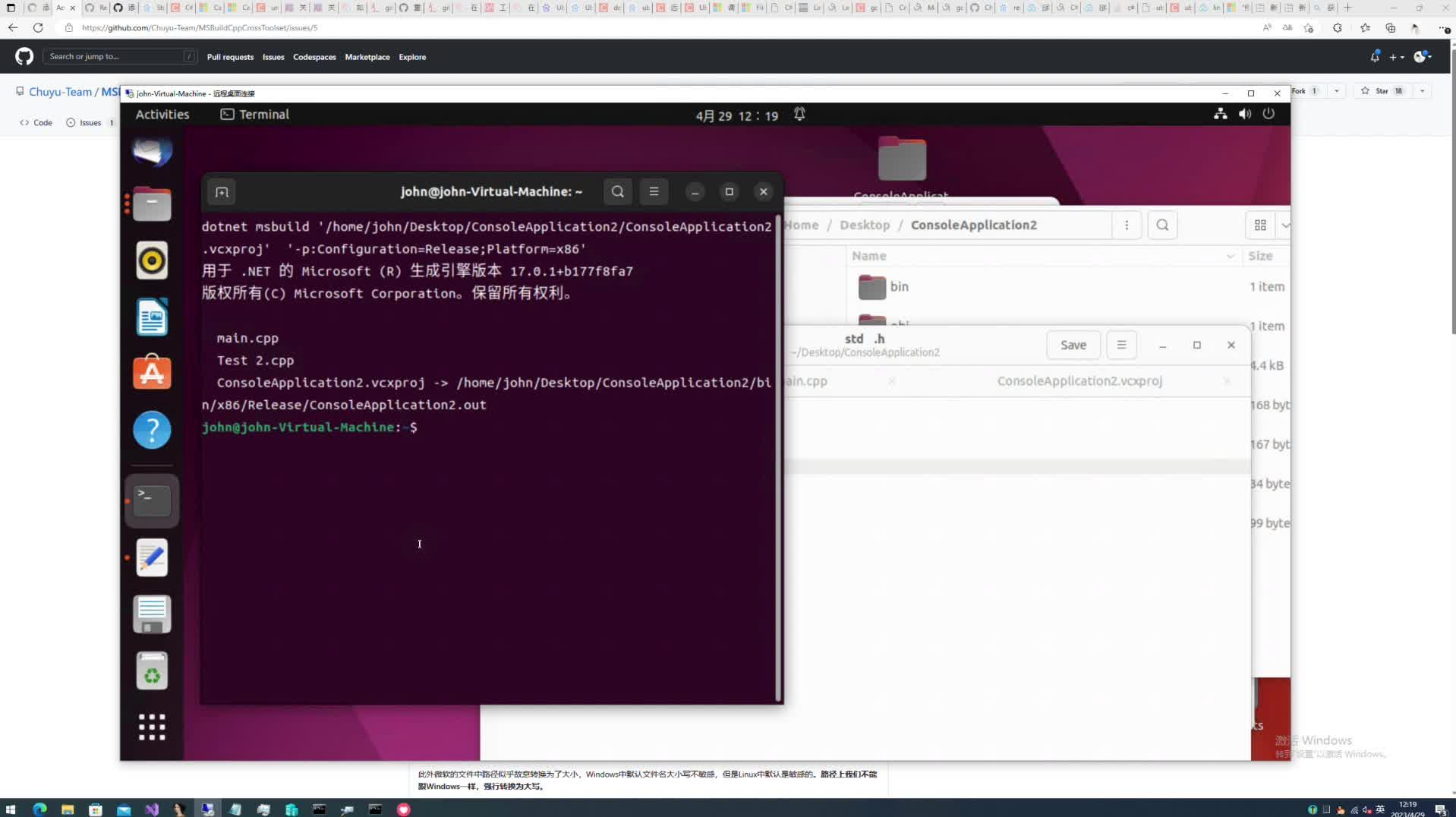Click Save in the text editor
Screen dimensions: 1456x817
click(x=1073, y=345)
